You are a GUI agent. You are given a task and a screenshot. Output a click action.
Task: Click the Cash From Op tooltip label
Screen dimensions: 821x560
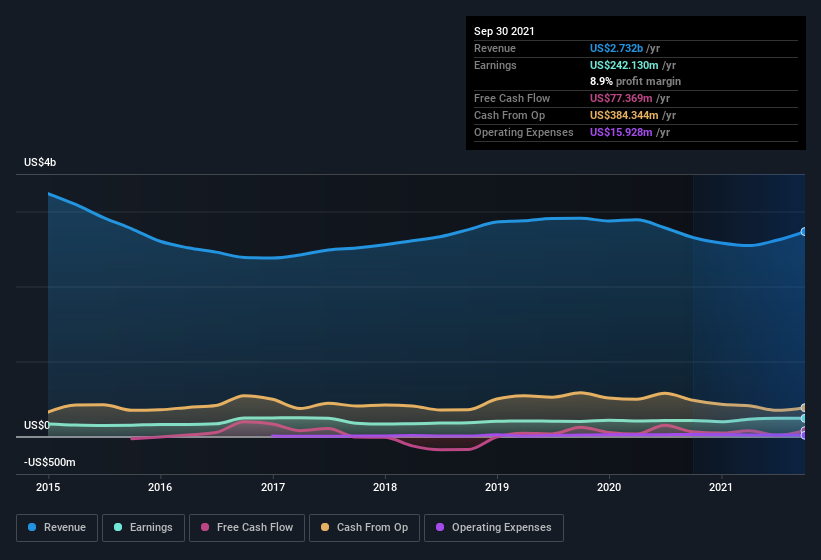(509, 115)
